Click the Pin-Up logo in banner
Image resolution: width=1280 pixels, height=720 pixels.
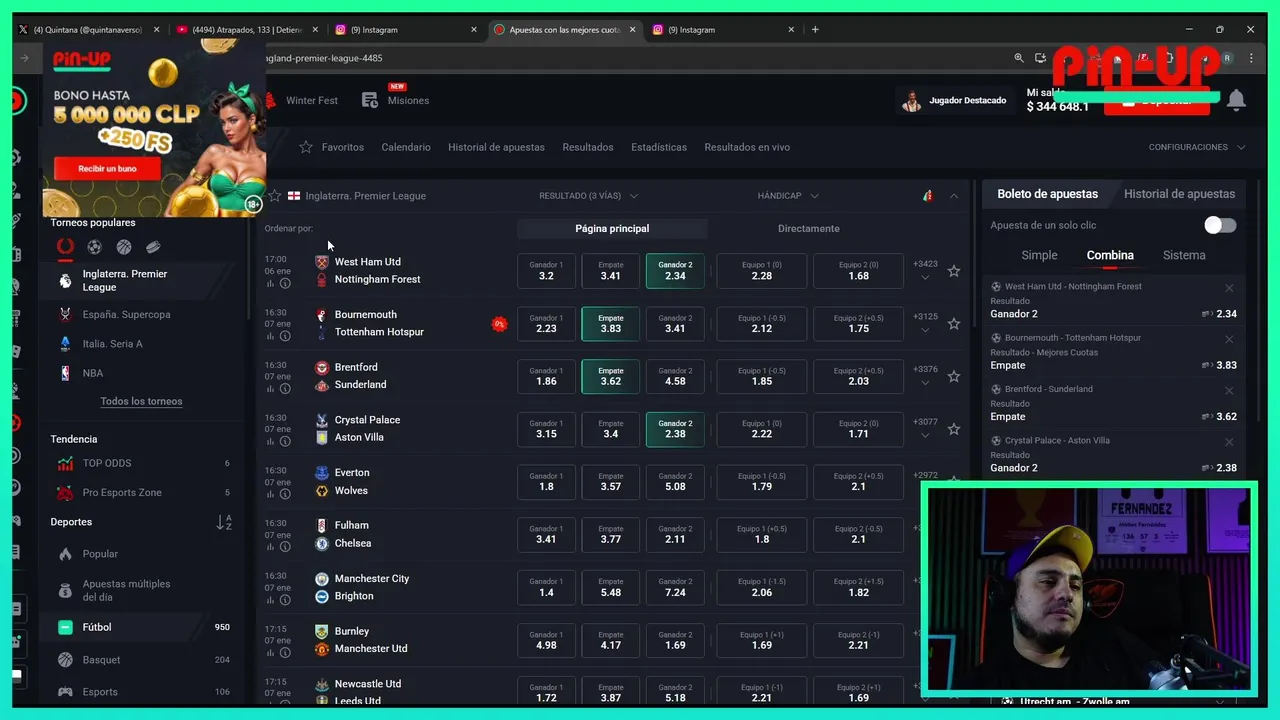(82, 59)
